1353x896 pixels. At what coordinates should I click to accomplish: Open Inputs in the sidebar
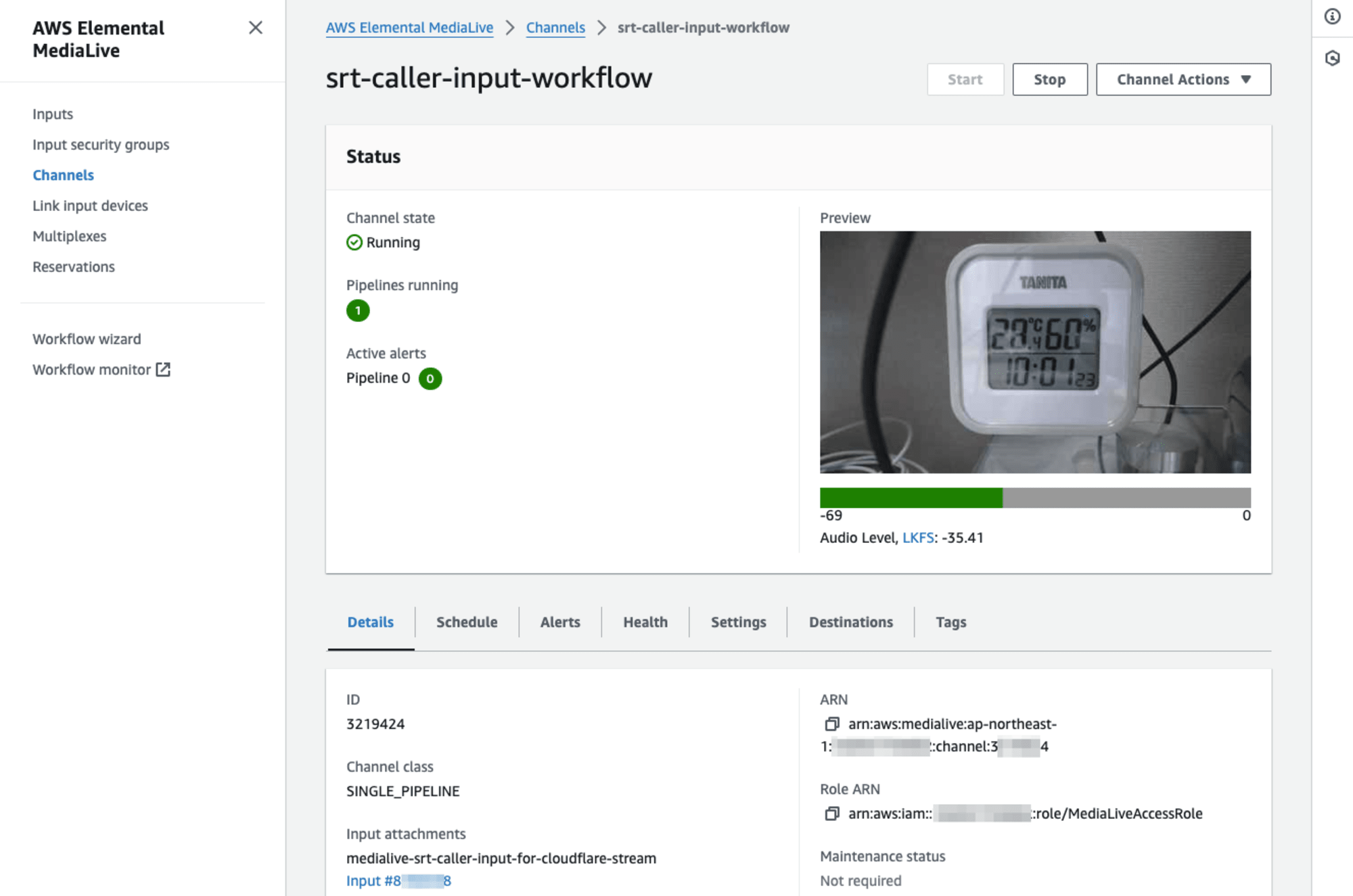(53, 114)
